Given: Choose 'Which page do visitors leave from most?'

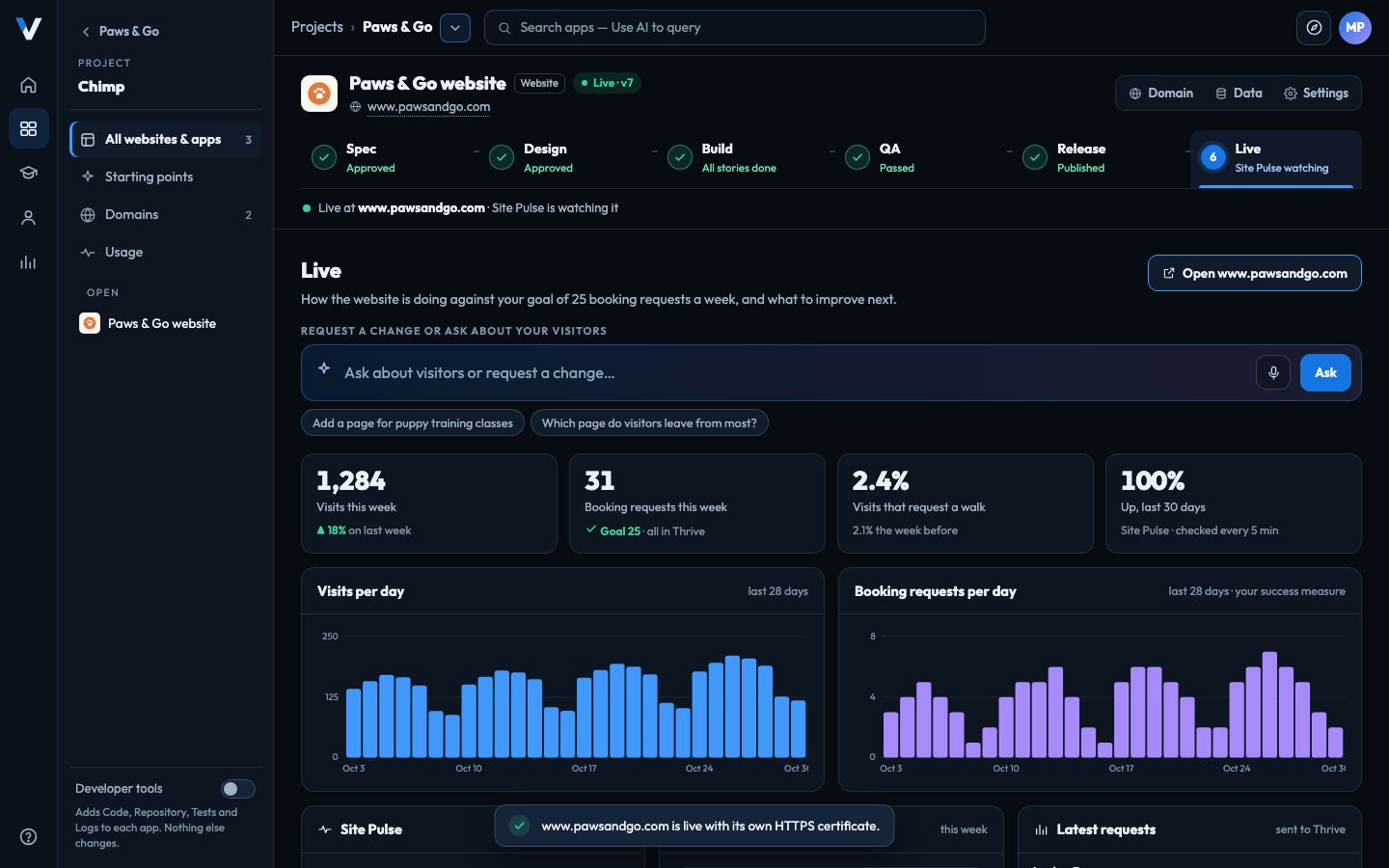Looking at the screenshot, I should [x=649, y=423].
